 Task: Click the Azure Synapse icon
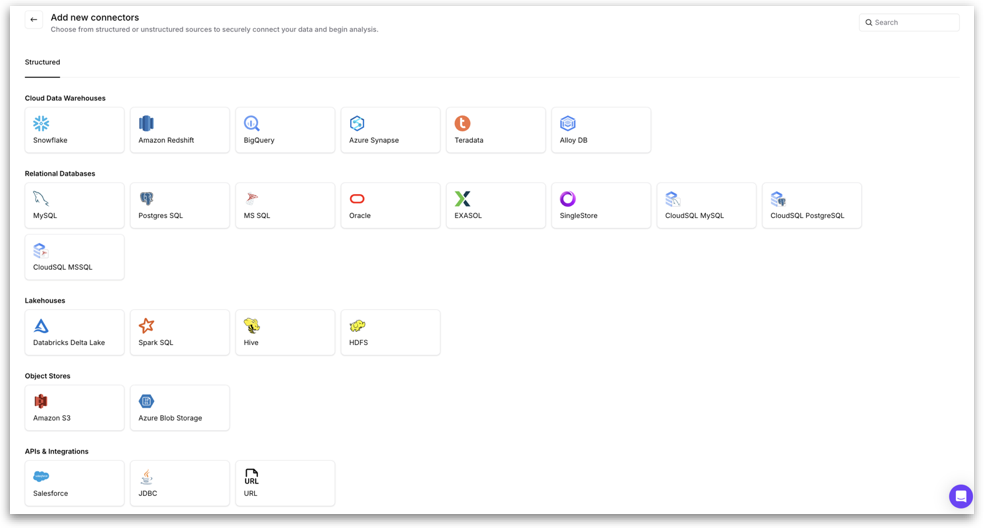[x=357, y=123]
